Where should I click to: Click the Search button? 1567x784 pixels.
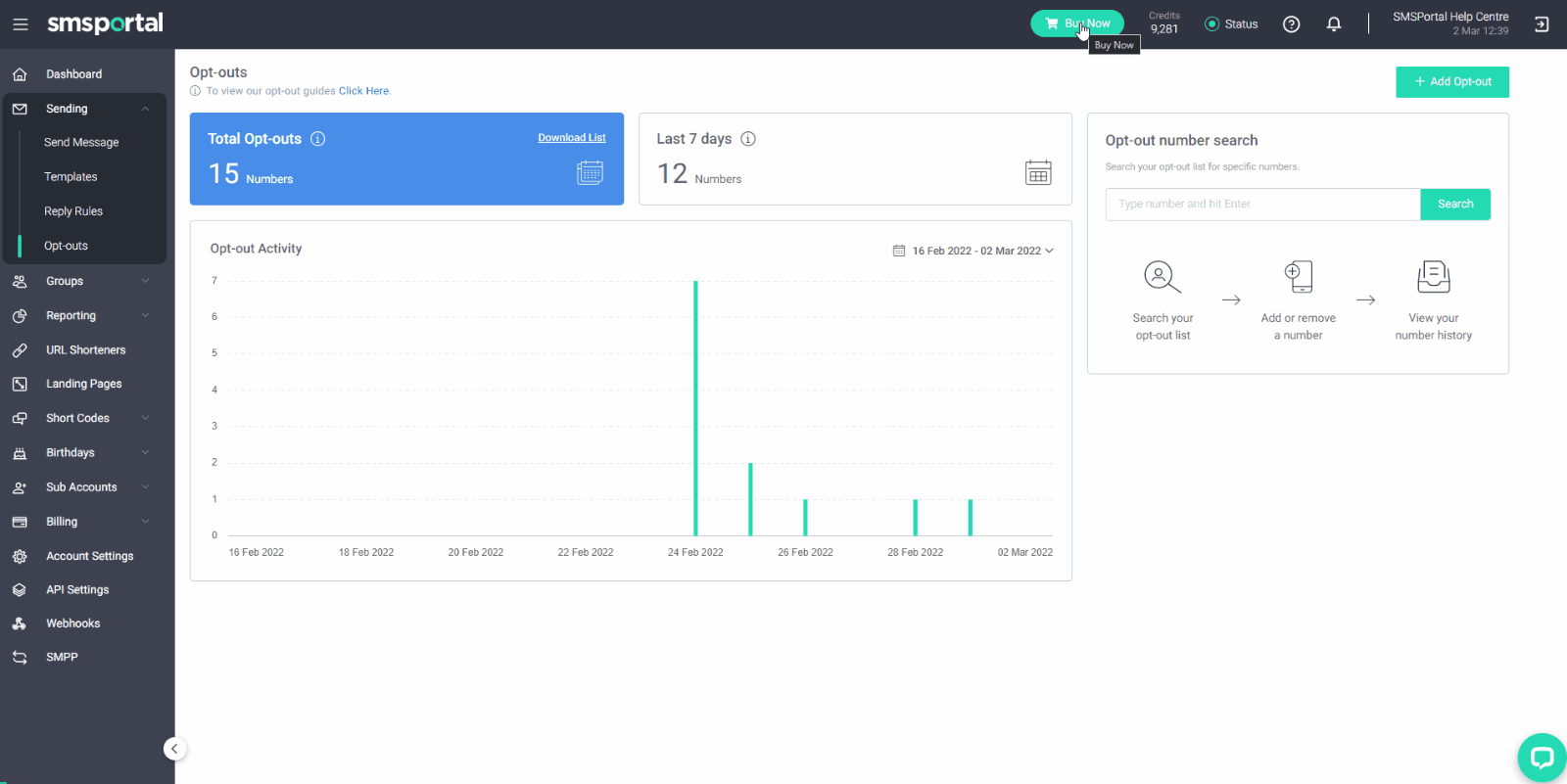[x=1455, y=205]
